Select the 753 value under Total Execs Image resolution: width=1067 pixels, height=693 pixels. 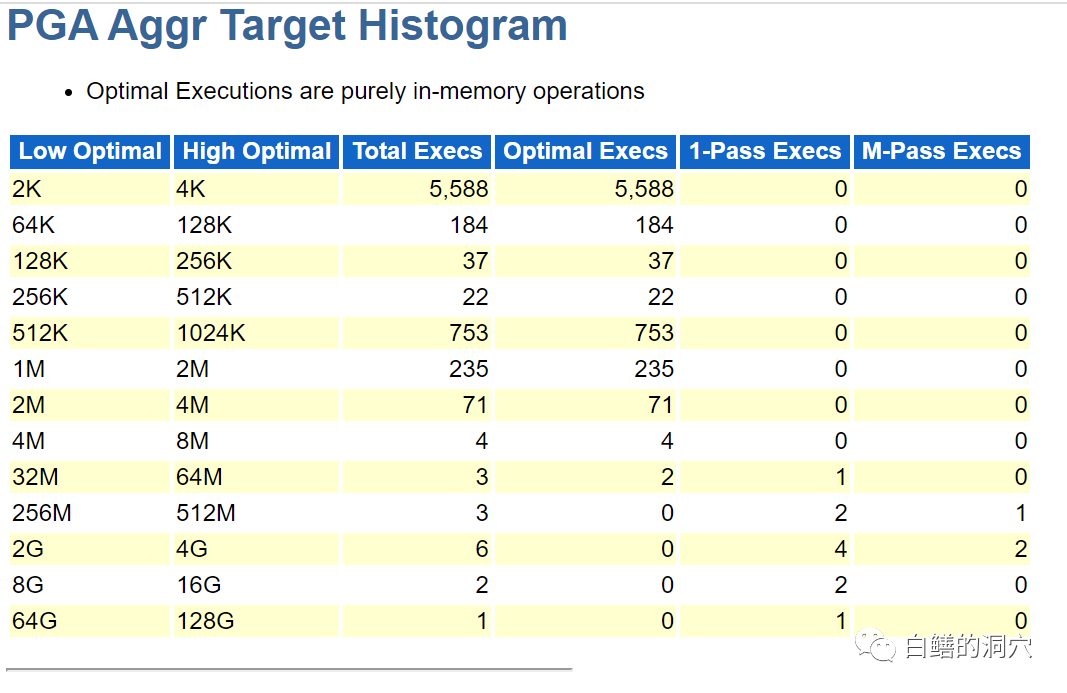pyautogui.click(x=469, y=333)
